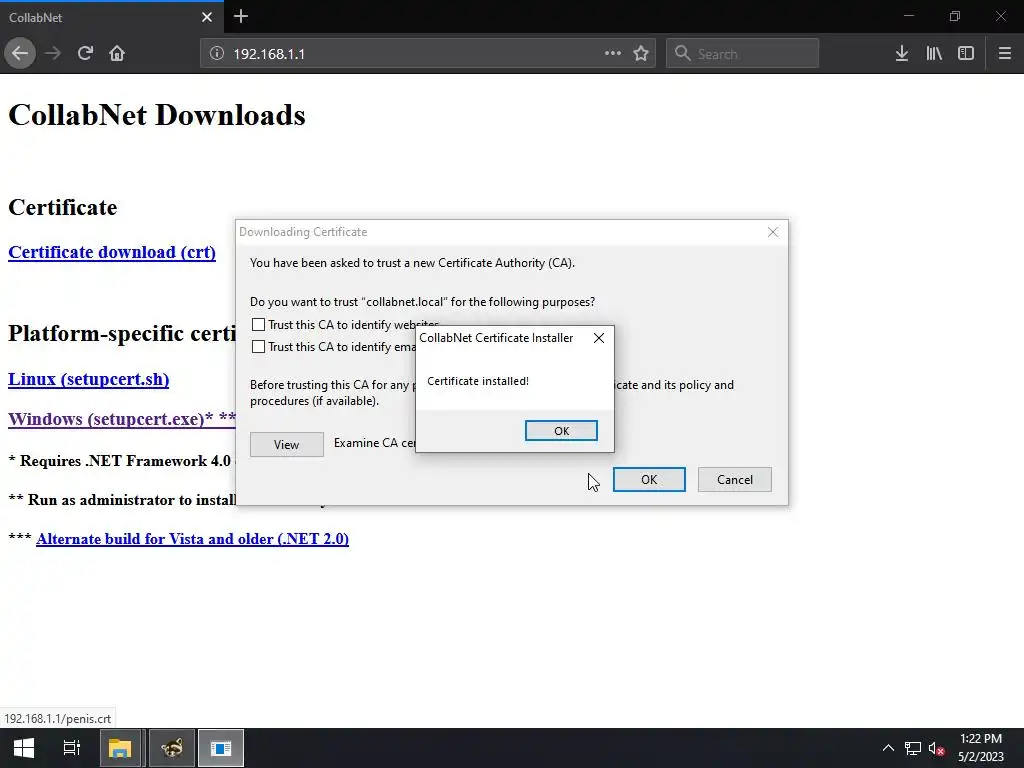Check Trust this CA to identify websites
Image resolution: width=1024 pixels, height=768 pixels.
tap(259, 325)
